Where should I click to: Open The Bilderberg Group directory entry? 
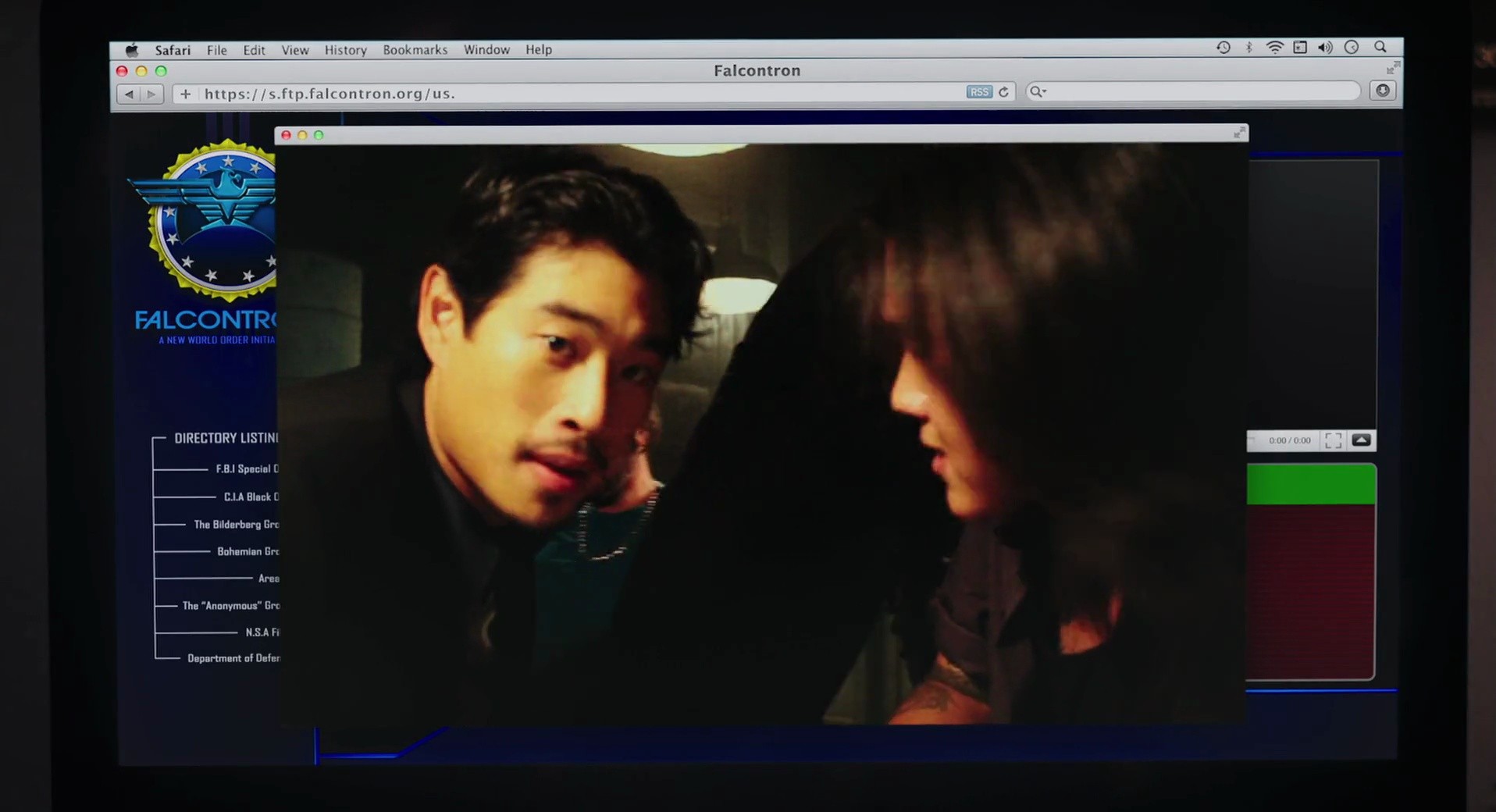236,525
